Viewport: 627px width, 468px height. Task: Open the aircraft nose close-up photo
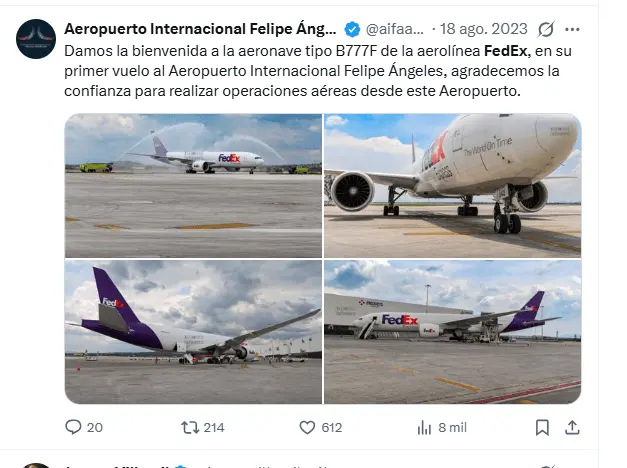(x=452, y=186)
